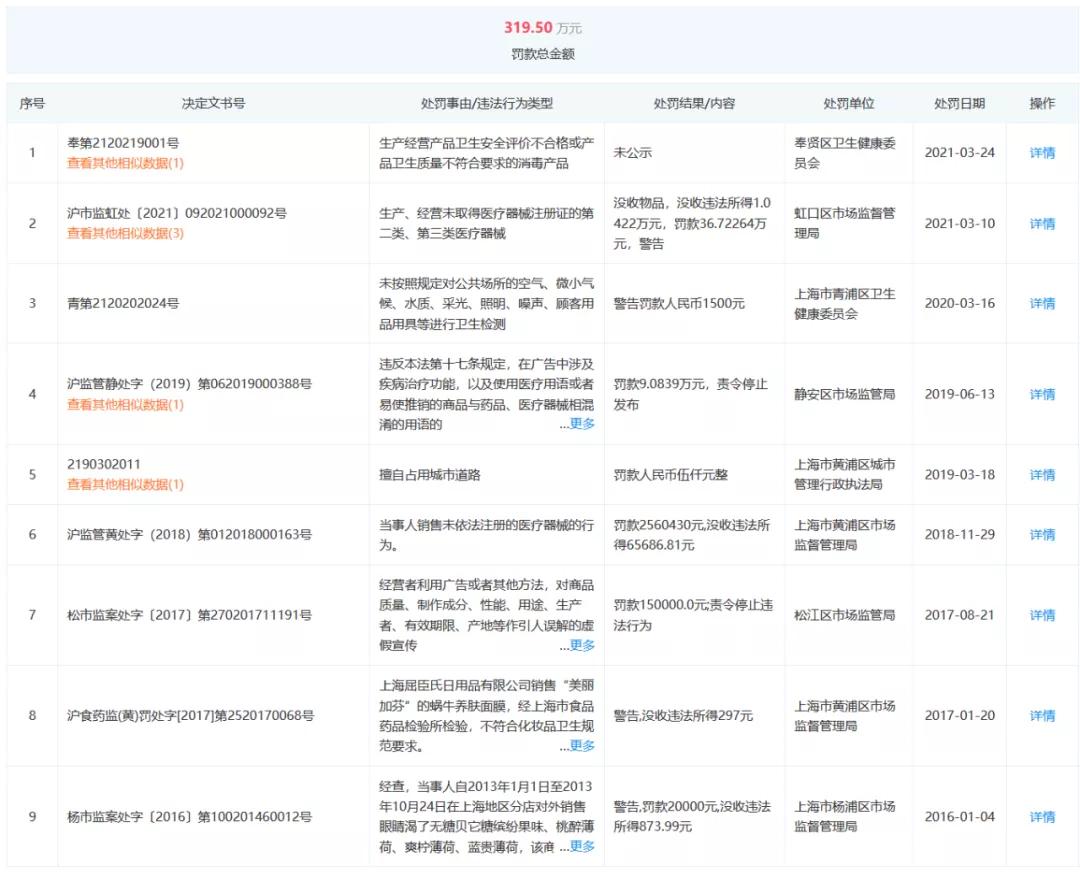Open 详情 for record 奉第2120219001号
The width and height of the screenshot is (1080, 877).
1041,153
